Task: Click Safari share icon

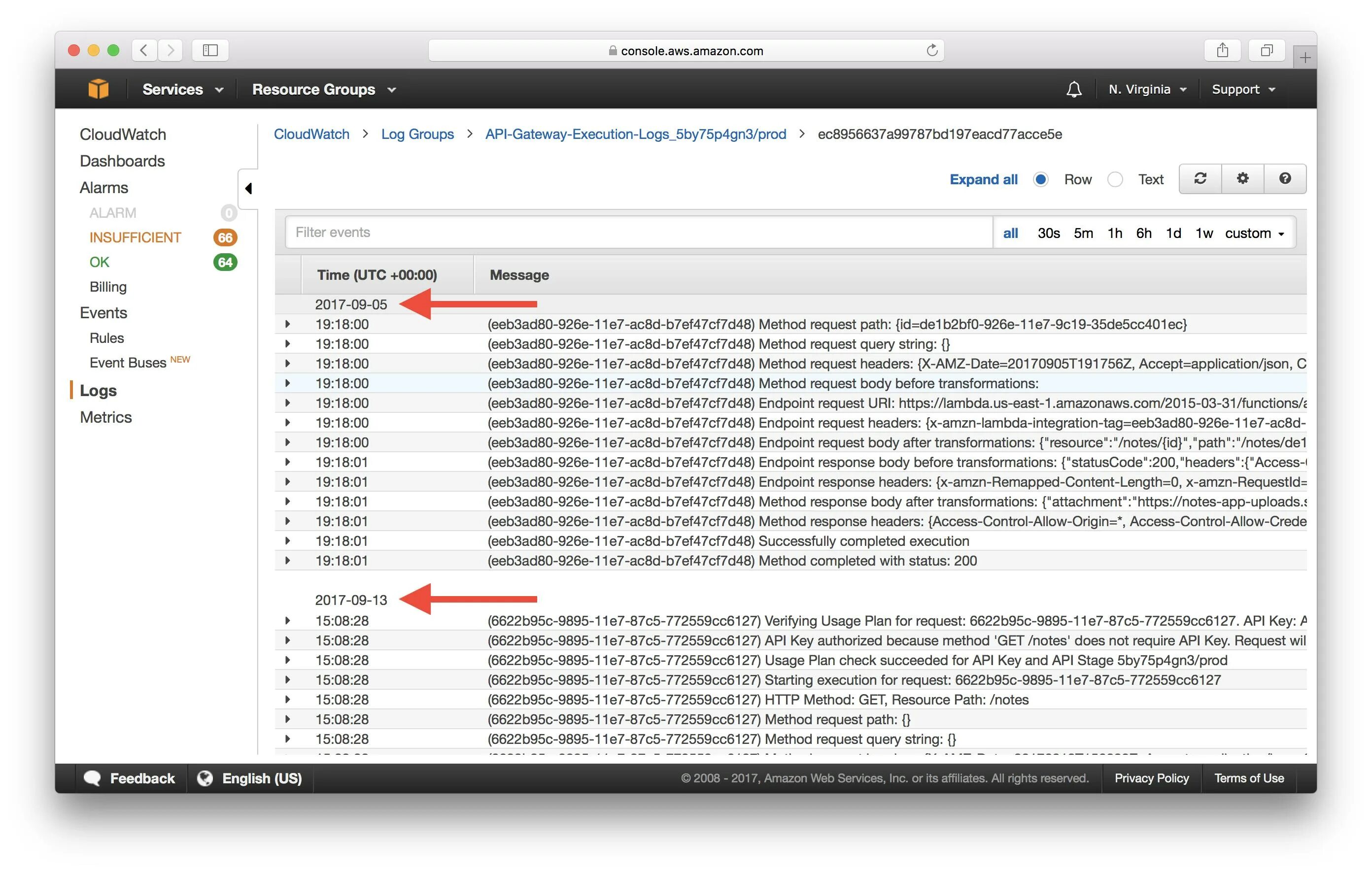Action: point(1222,50)
